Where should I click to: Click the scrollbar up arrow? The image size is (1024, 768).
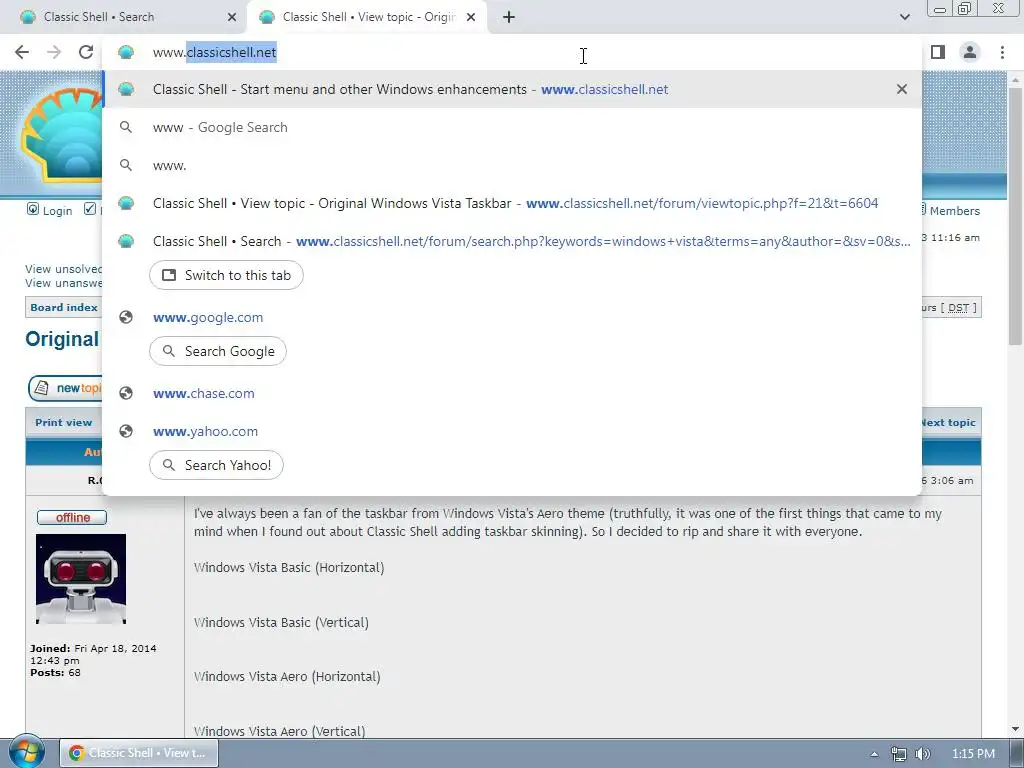click(x=1015, y=79)
